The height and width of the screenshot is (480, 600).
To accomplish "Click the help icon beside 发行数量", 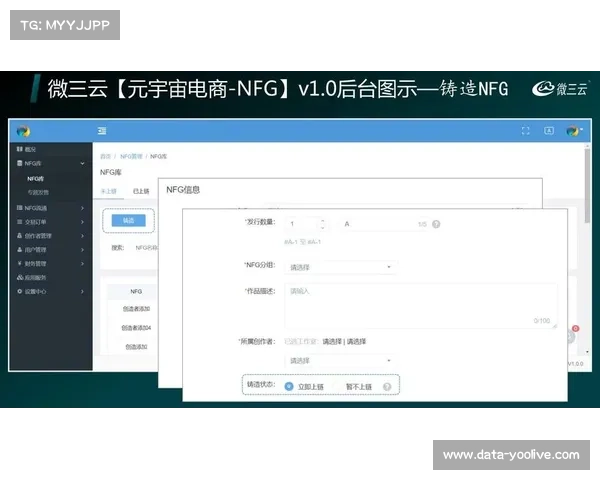I will pyautogui.click(x=436, y=224).
